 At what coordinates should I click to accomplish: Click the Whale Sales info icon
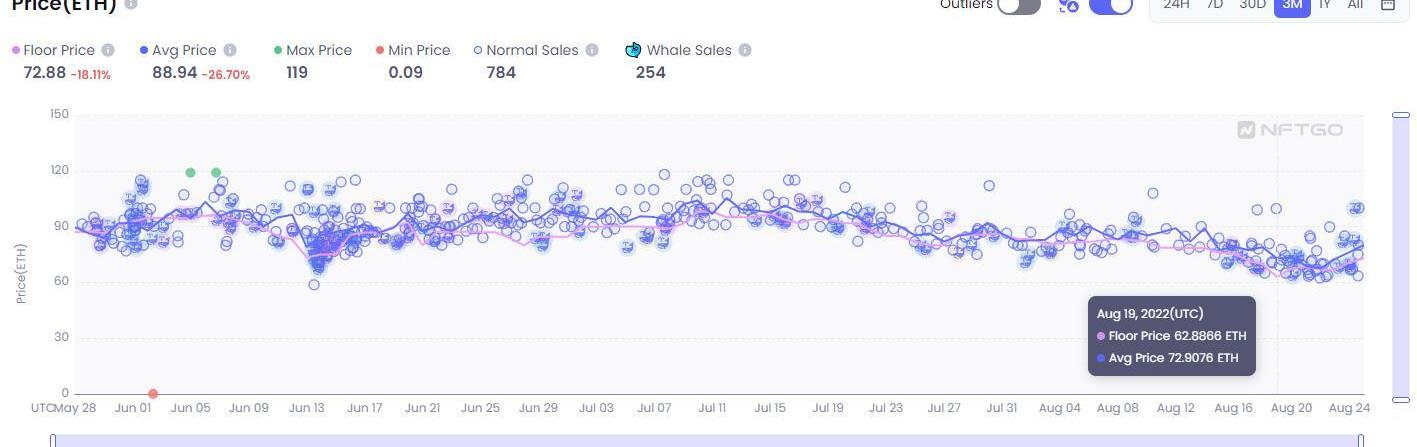[745, 50]
